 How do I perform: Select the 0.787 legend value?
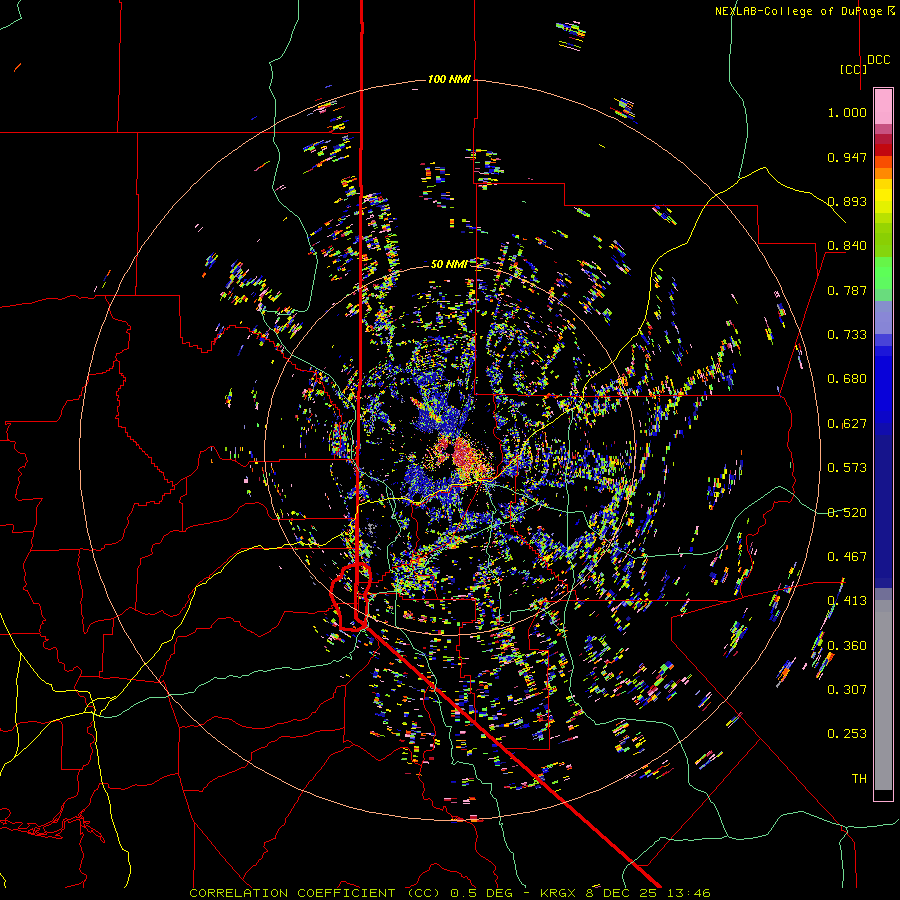coord(847,290)
